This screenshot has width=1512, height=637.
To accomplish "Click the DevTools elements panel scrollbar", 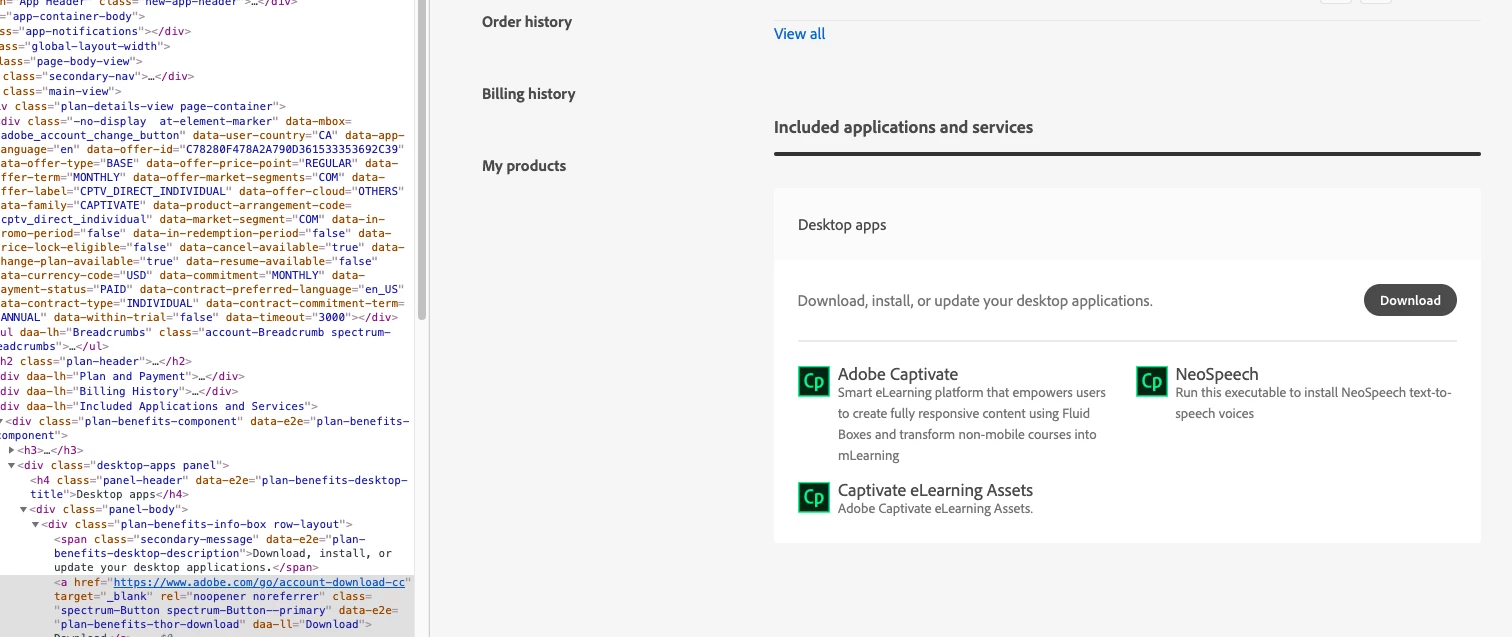I will tap(422, 160).
